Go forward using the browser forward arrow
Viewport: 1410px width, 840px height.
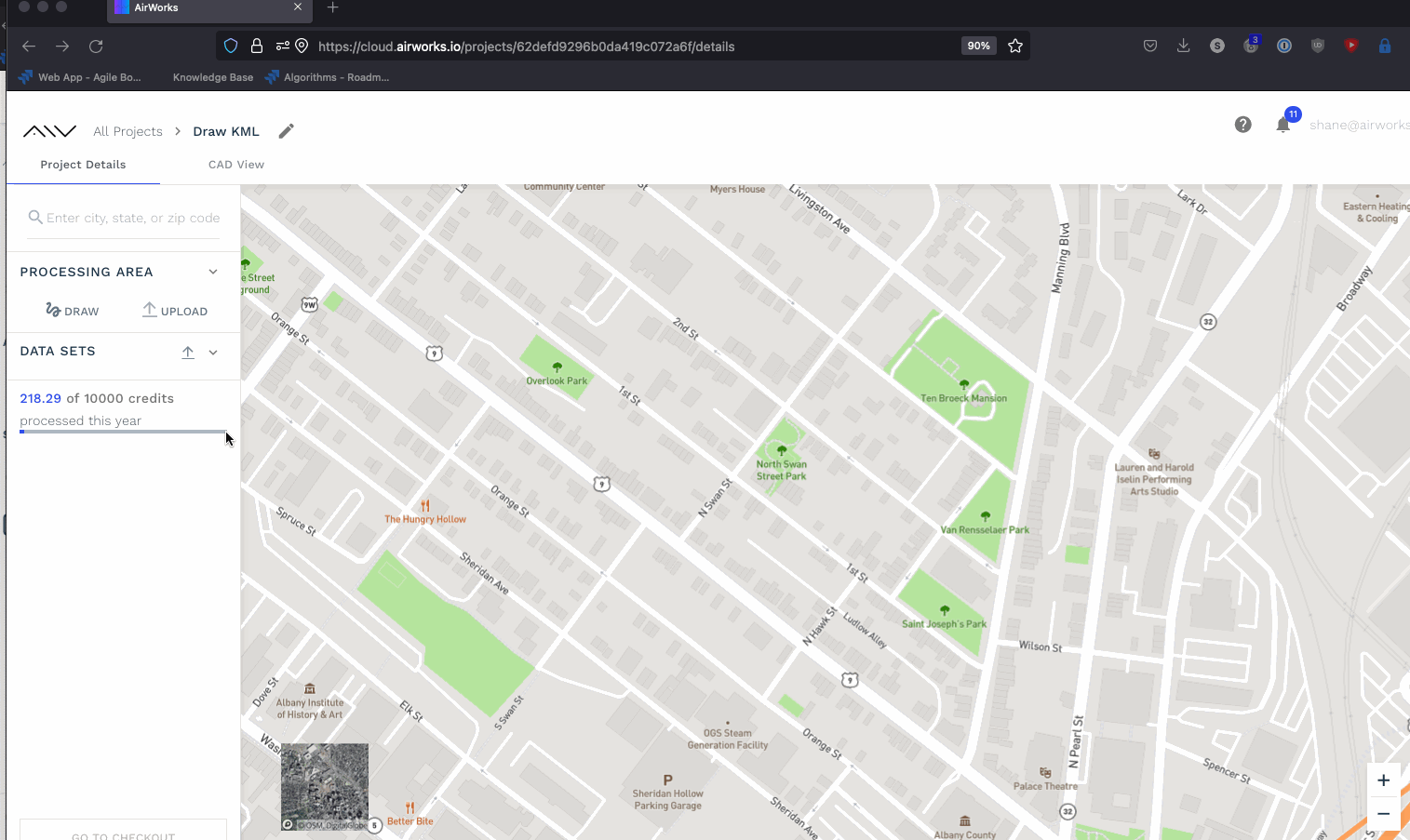(x=62, y=47)
